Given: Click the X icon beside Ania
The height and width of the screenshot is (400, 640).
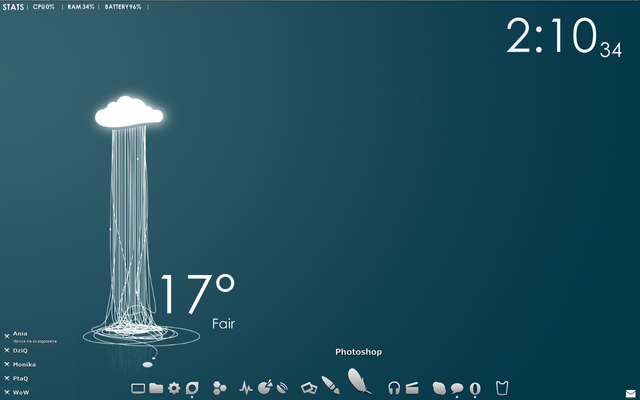Looking at the screenshot, I should pyautogui.click(x=7, y=336).
